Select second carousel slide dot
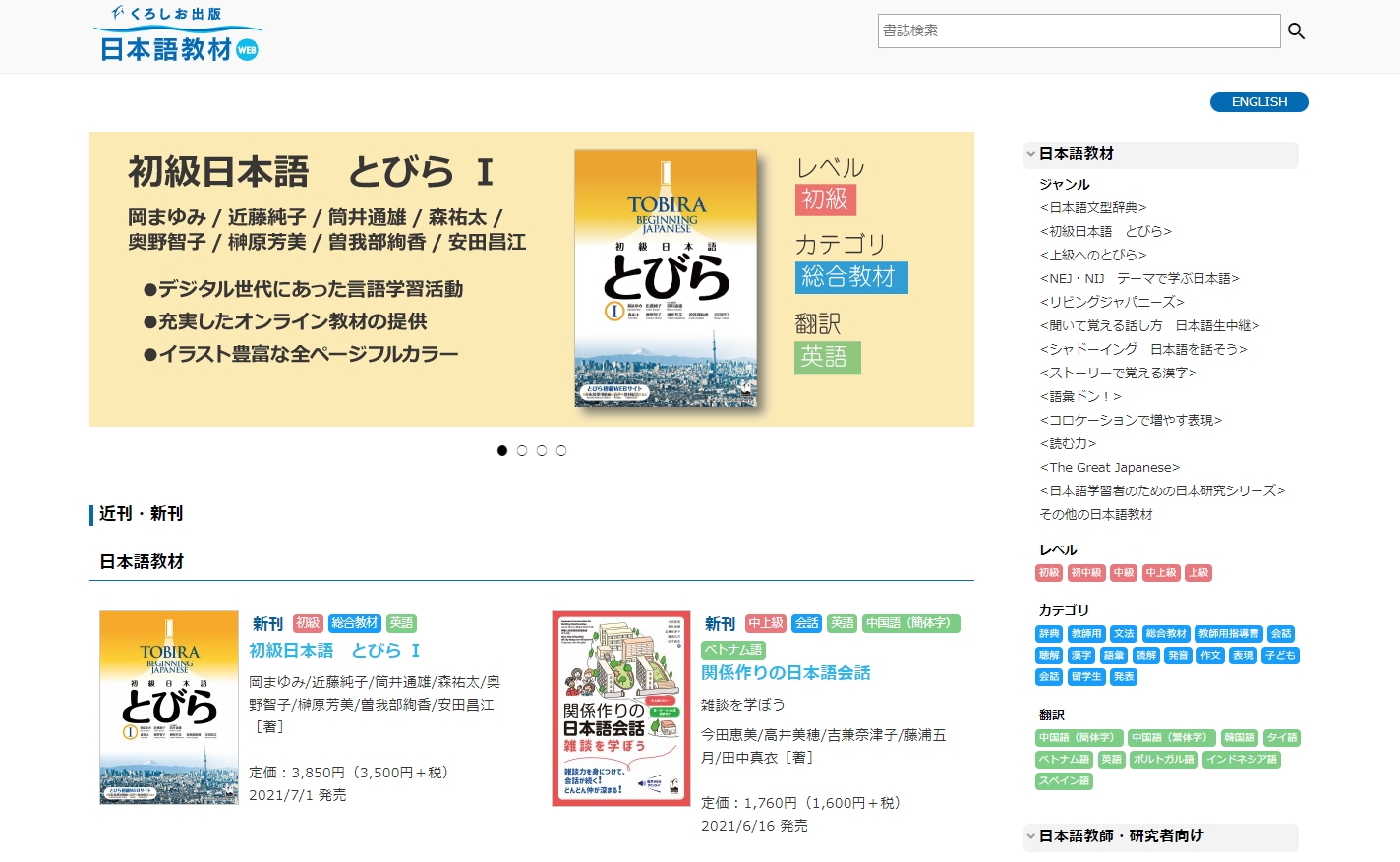The image size is (1400, 862). pos(522,450)
